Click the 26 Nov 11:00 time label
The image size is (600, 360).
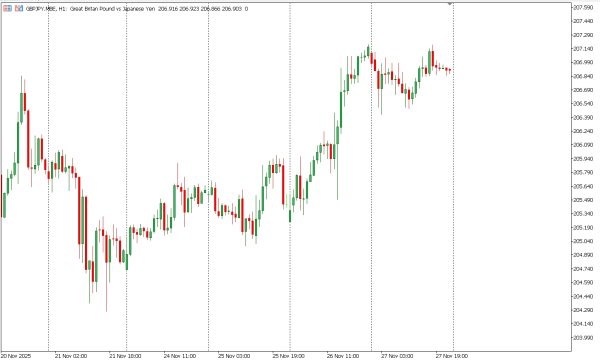click(x=343, y=356)
